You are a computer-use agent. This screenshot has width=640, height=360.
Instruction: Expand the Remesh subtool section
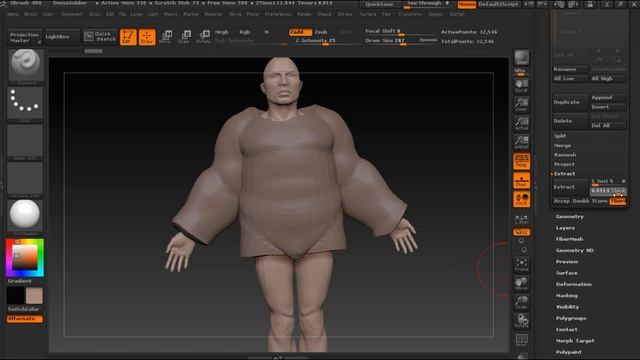(565, 155)
